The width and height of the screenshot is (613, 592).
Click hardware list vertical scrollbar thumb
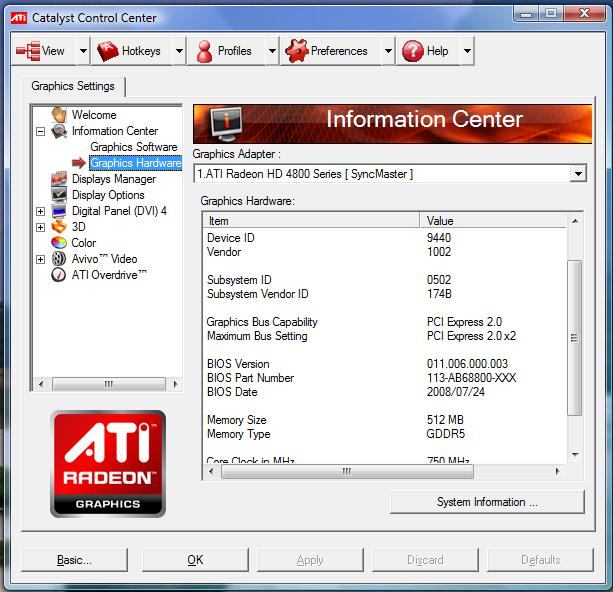coord(574,338)
